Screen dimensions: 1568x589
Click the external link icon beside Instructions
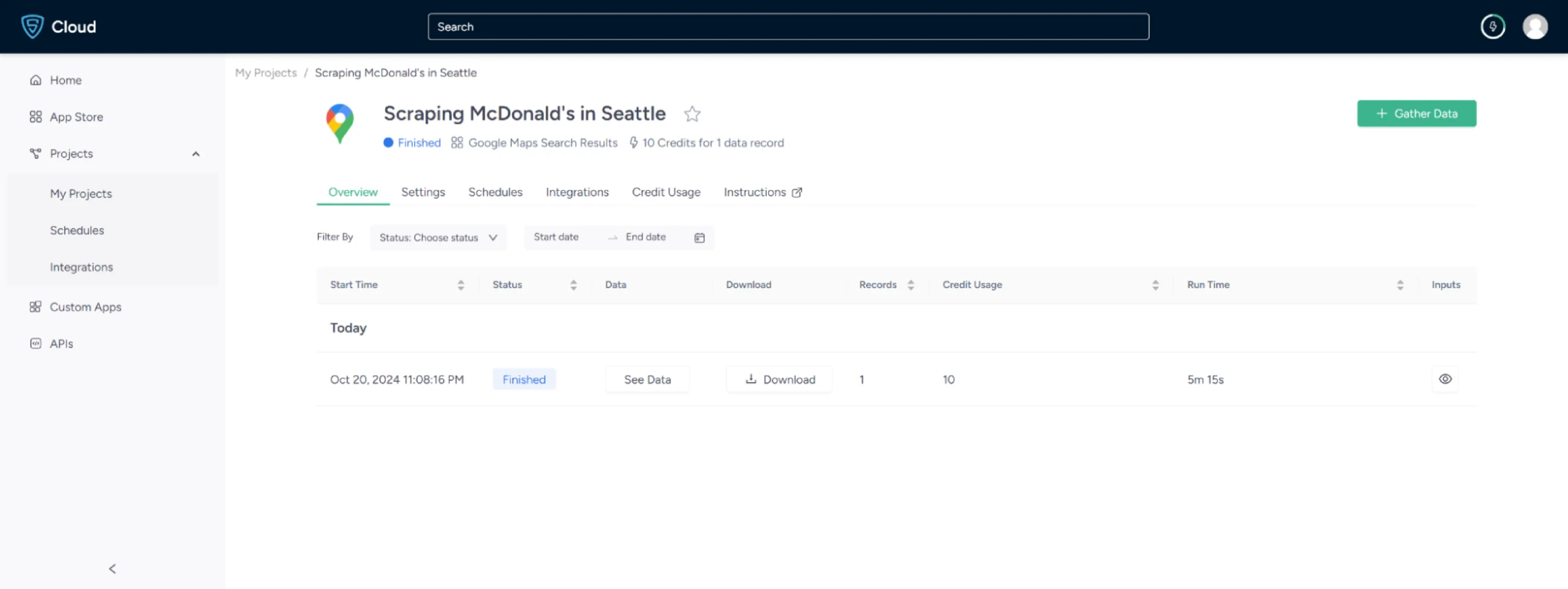coord(797,192)
